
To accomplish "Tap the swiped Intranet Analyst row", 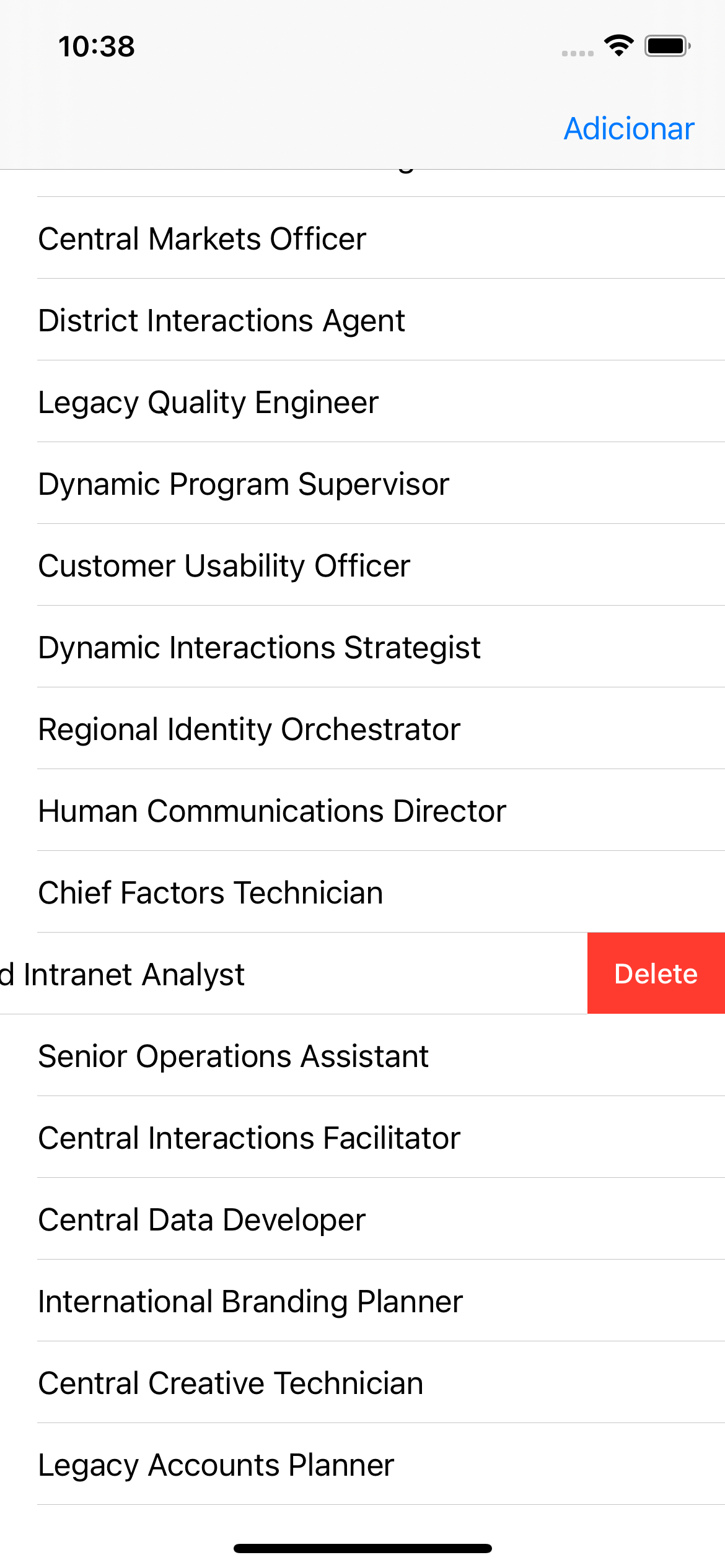I will click(x=294, y=973).
